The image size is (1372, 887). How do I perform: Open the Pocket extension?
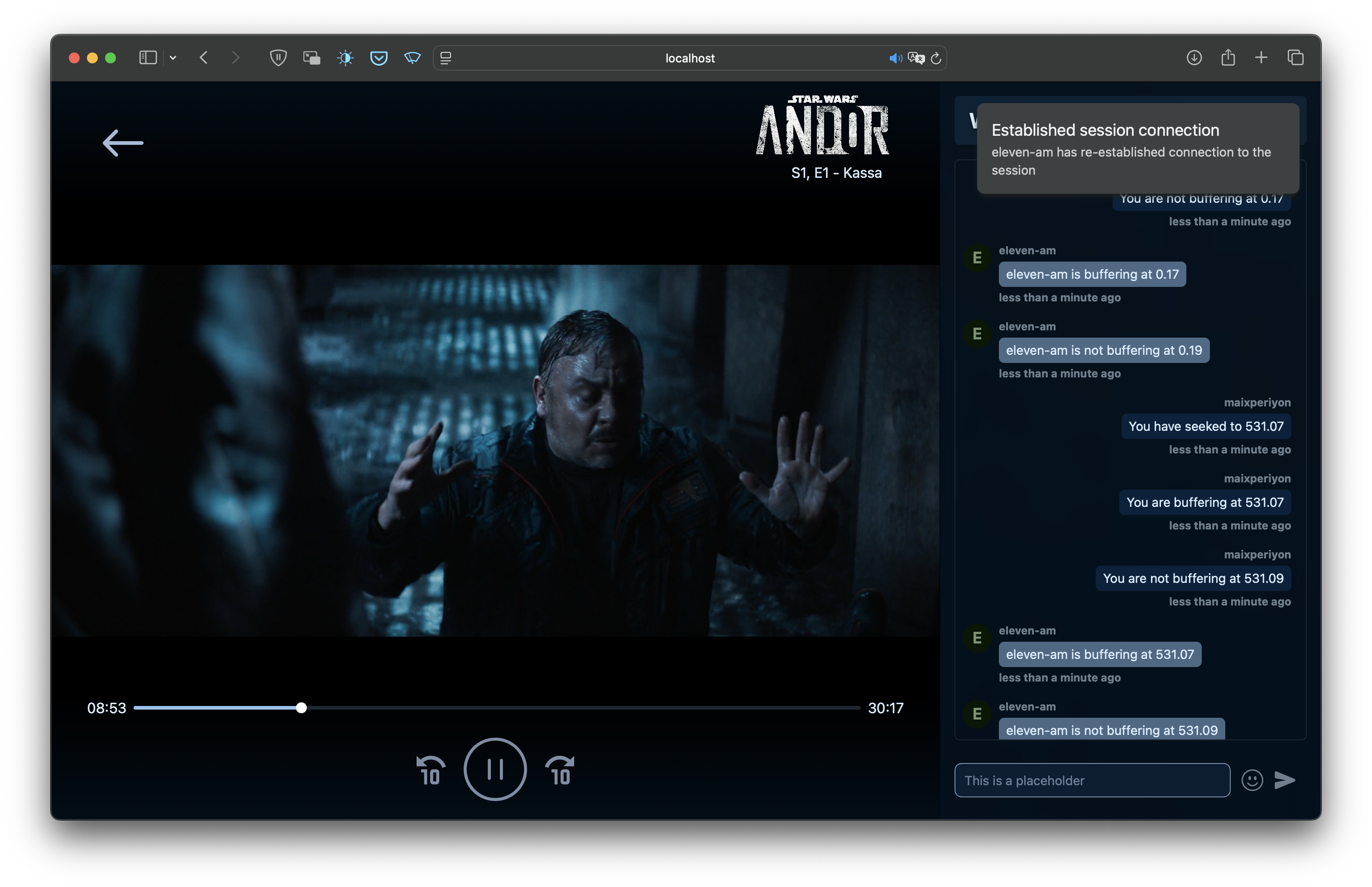pyautogui.click(x=379, y=57)
